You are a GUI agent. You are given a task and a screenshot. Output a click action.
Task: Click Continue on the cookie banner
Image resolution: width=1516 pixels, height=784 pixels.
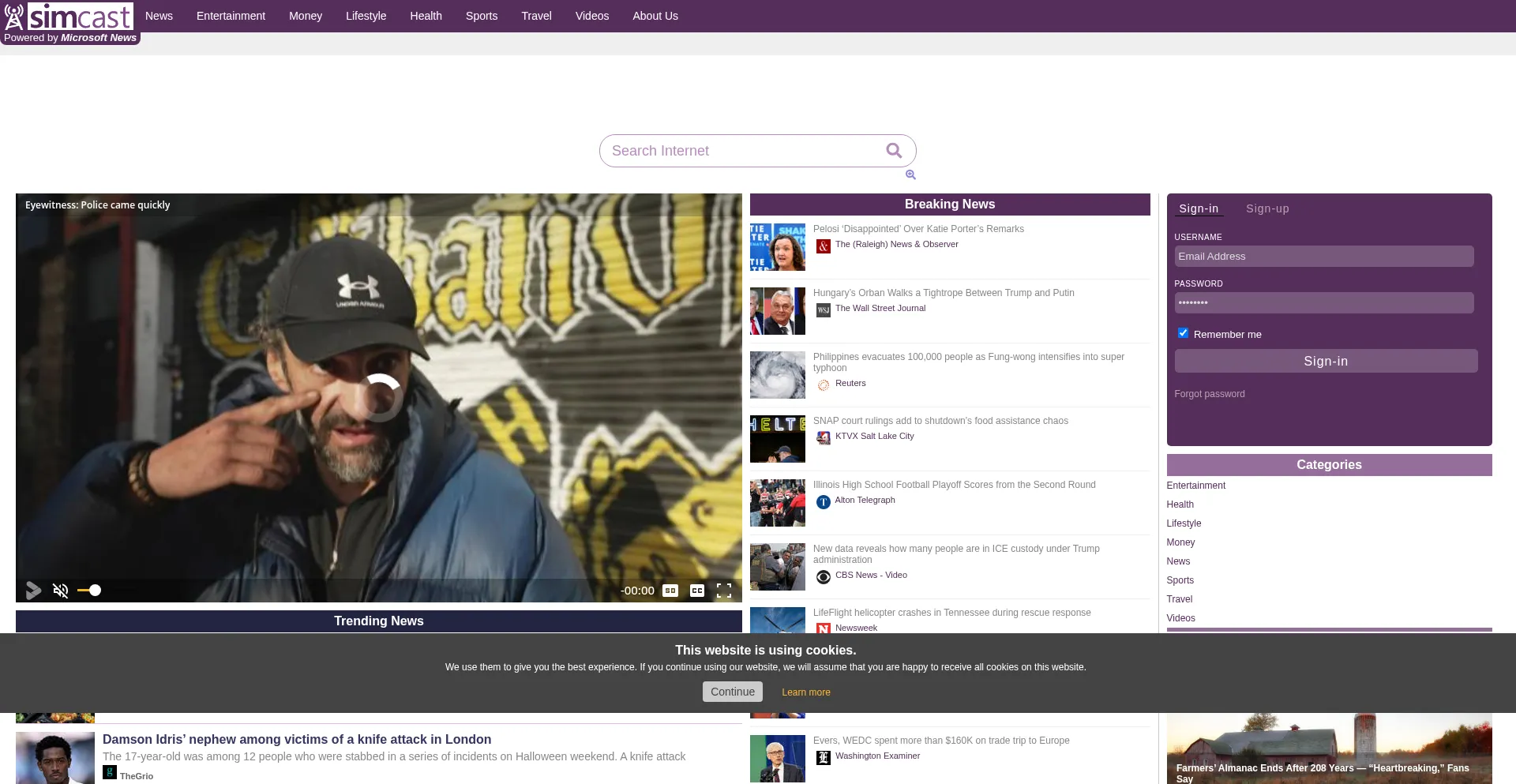tap(732, 692)
